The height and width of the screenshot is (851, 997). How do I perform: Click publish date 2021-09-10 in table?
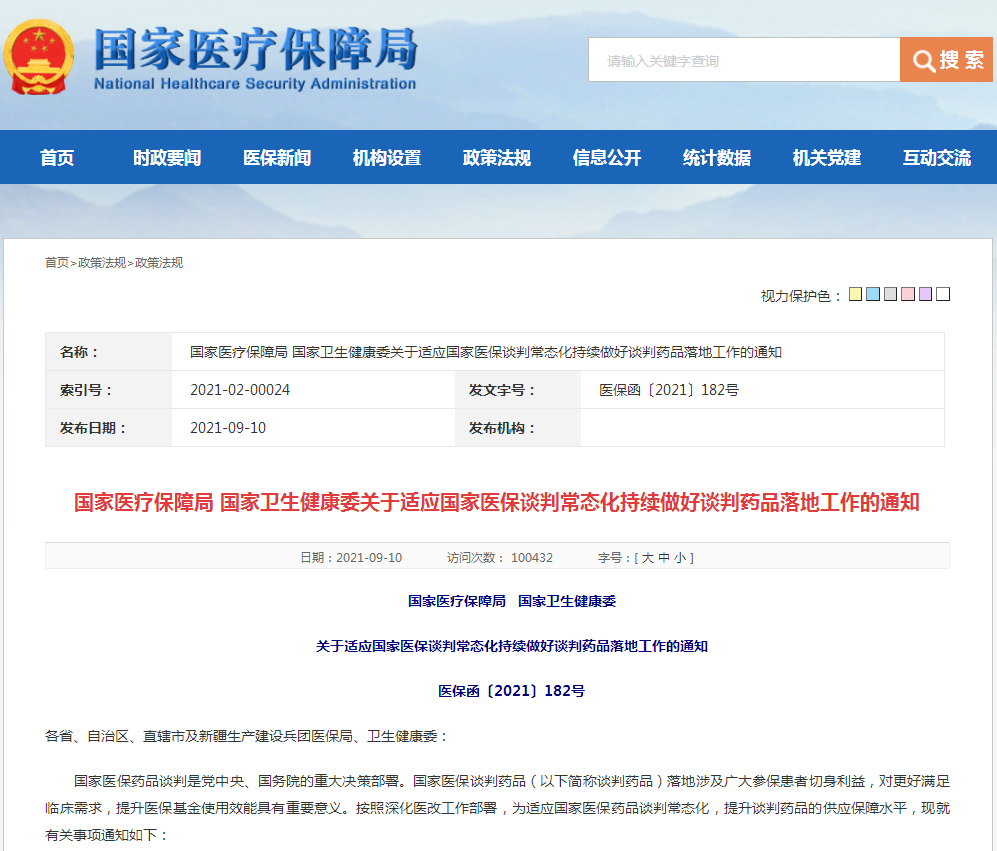point(228,428)
